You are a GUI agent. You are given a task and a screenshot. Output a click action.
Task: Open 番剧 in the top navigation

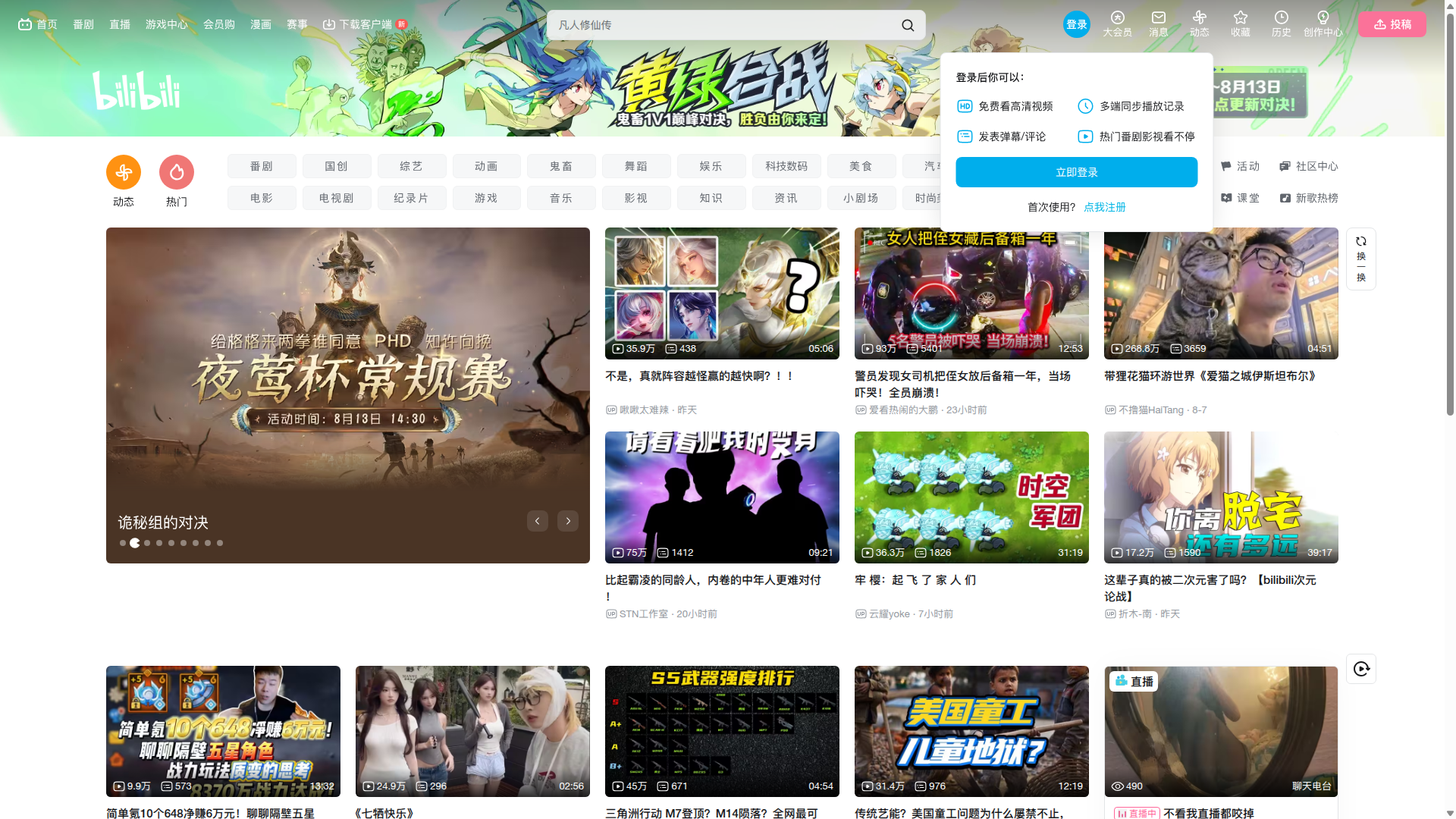click(83, 24)
